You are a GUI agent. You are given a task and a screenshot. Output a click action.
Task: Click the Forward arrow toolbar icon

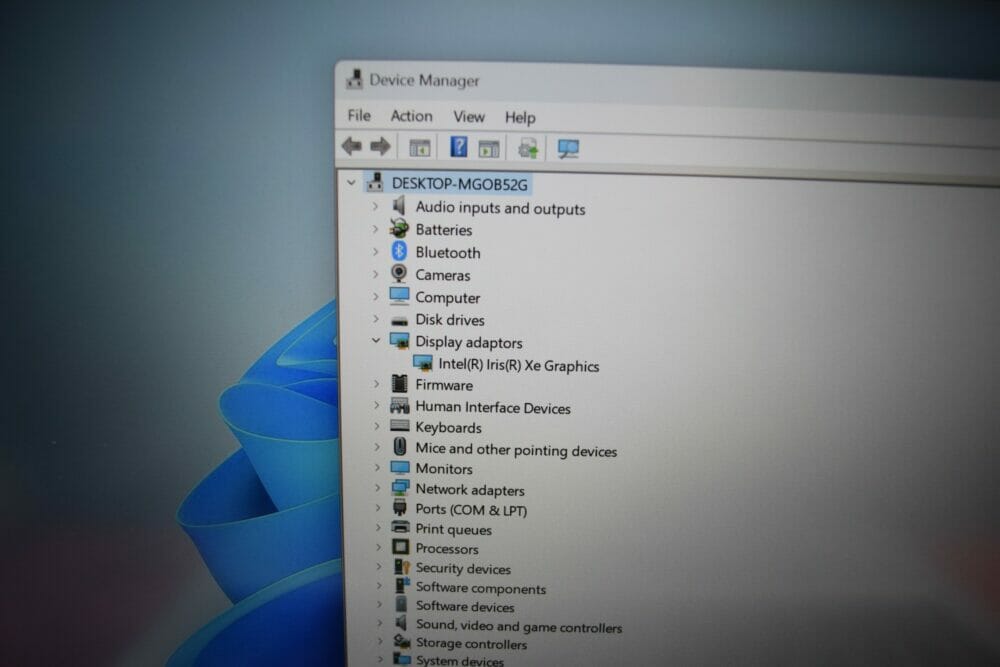point(380,147)
